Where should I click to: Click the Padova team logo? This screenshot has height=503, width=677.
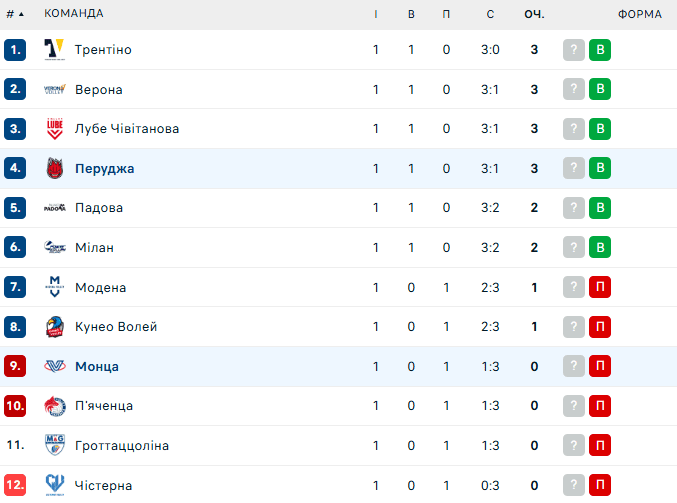tap(54, 208)
